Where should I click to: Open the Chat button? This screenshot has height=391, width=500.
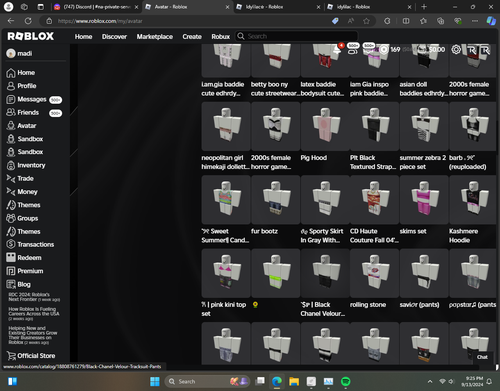482,357
